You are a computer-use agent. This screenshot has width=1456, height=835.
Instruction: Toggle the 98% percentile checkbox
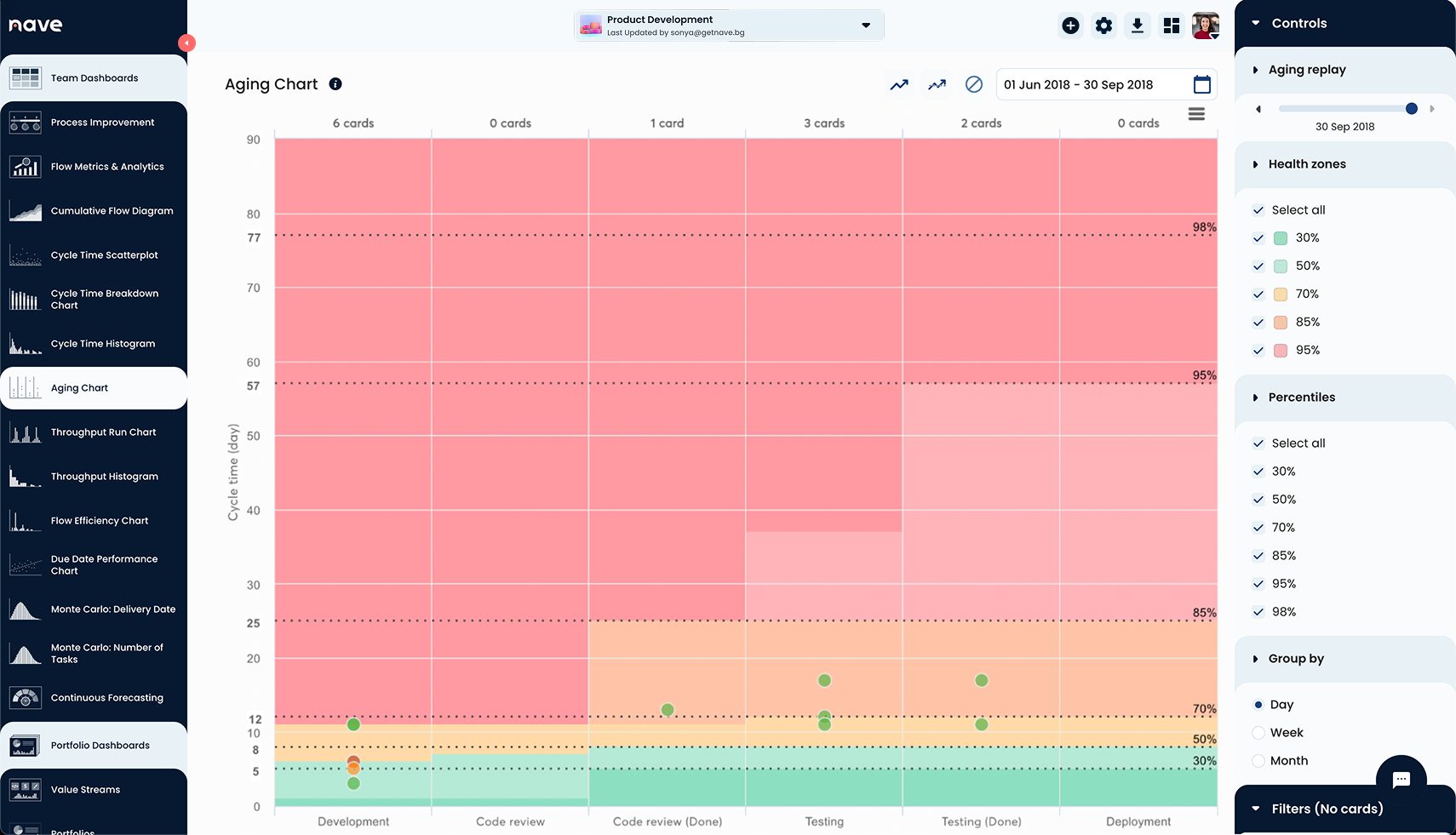tap(1258, 612)
